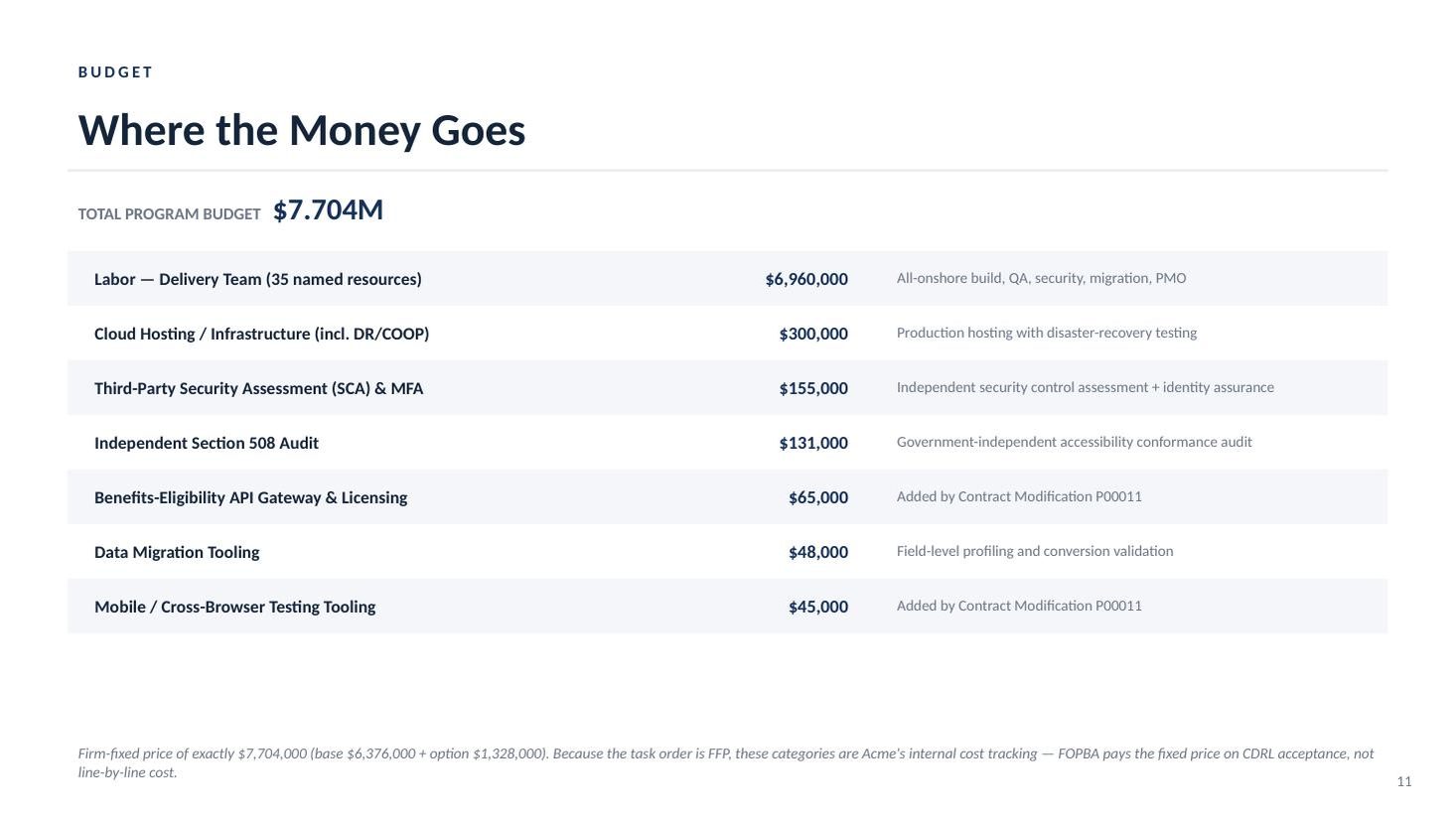Image resolution: width=1456 pixels, height=819 pixels.
Task: Select the $48,000 amount
Action: pyautogui.click(x=818, y=553)
